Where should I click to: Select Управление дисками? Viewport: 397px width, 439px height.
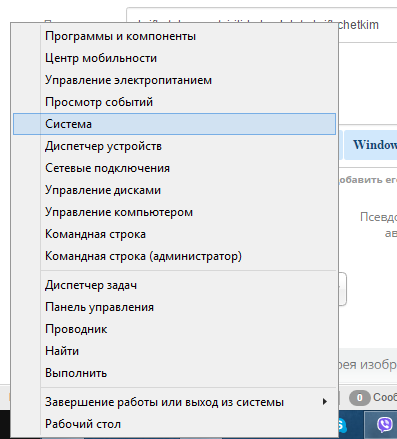[x=174, y=190]
